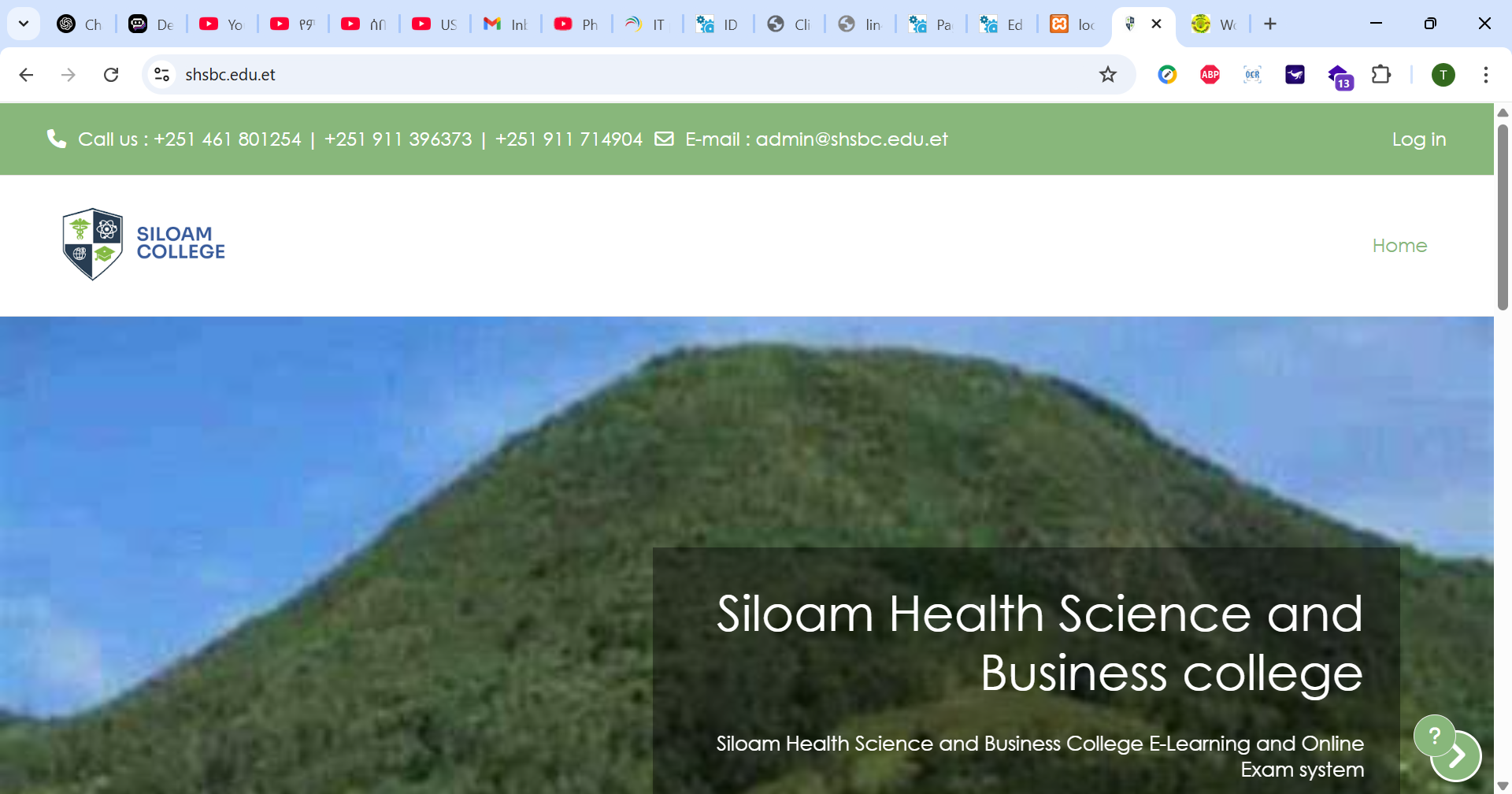
Task: Close the active Siloam College tab
Action: pos(1156,24)
